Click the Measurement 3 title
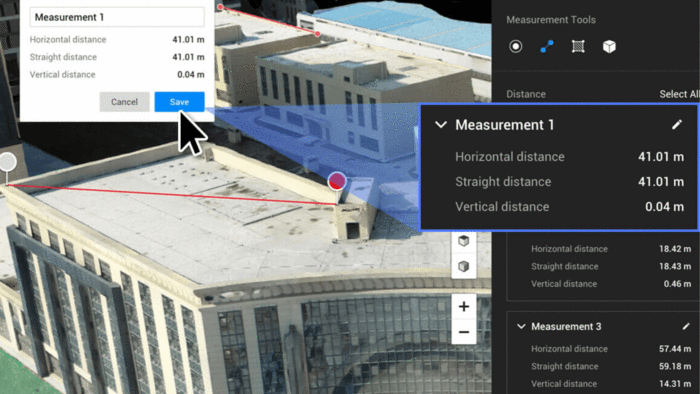This screenshot has width=700, height=394. [566, 327]
